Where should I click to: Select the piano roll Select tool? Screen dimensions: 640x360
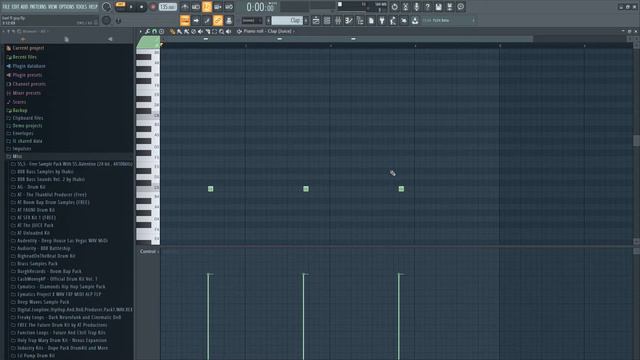click(215, 31)
